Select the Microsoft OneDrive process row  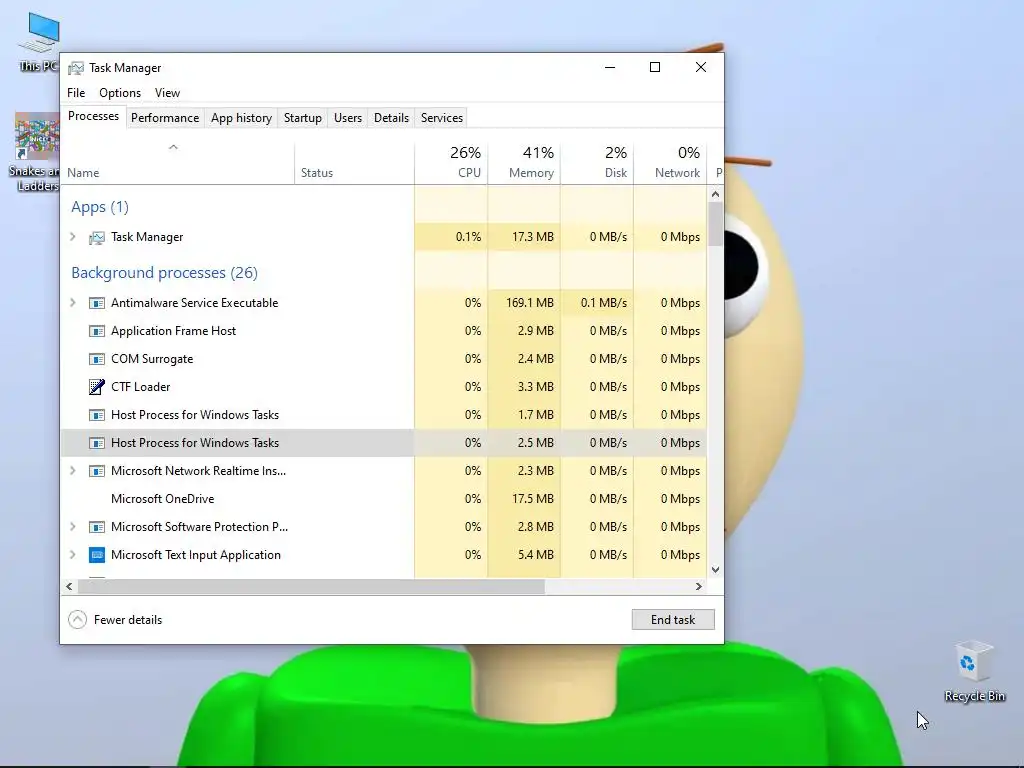[x=384, y=499]
